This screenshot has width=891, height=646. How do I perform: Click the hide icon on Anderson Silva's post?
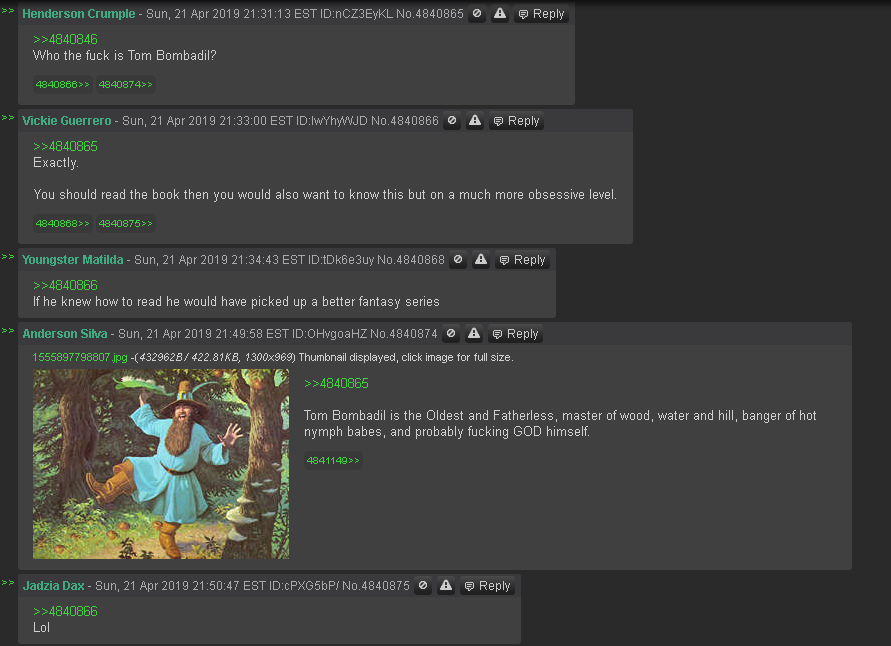[x=451, y=334]
